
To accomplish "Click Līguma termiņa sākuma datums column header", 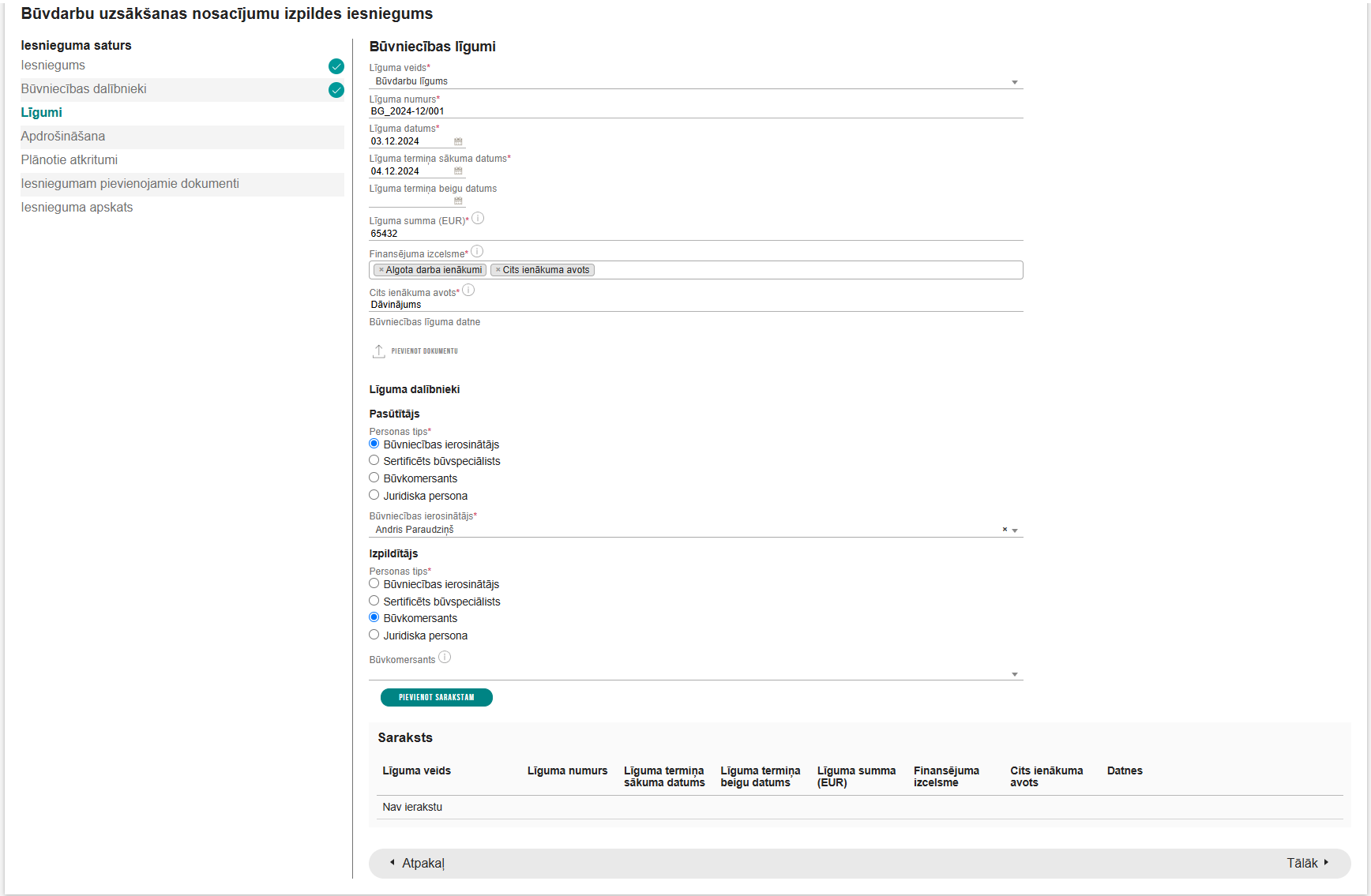I will click(664, 777).
